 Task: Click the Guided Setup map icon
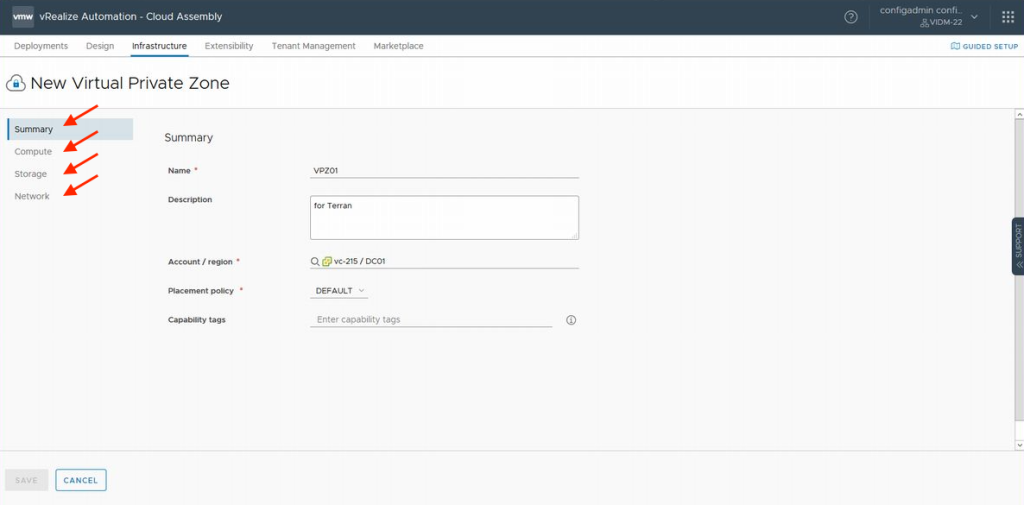955,46
